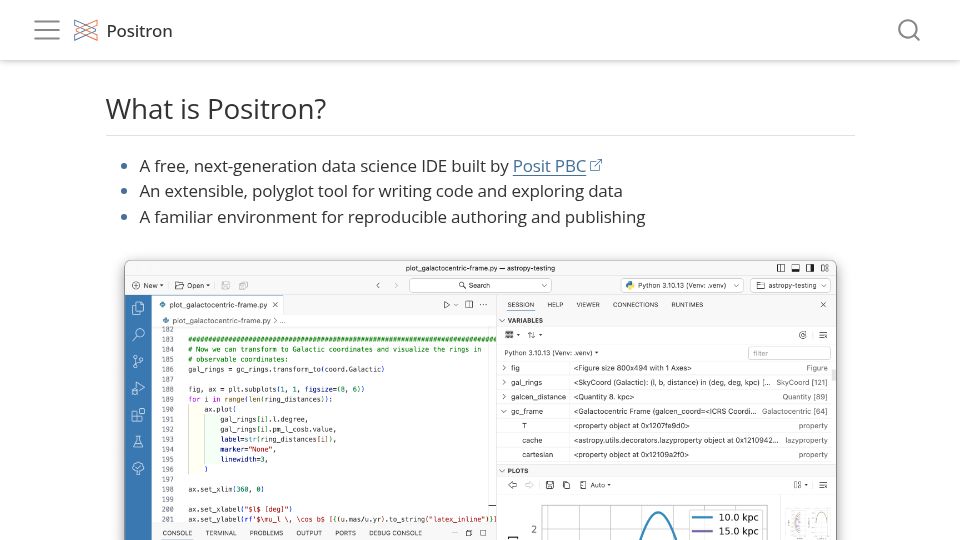Viewport: 960px width, 540px height.
Task: Switch to the VIEWER tab
Action: (x=588, y=304)
